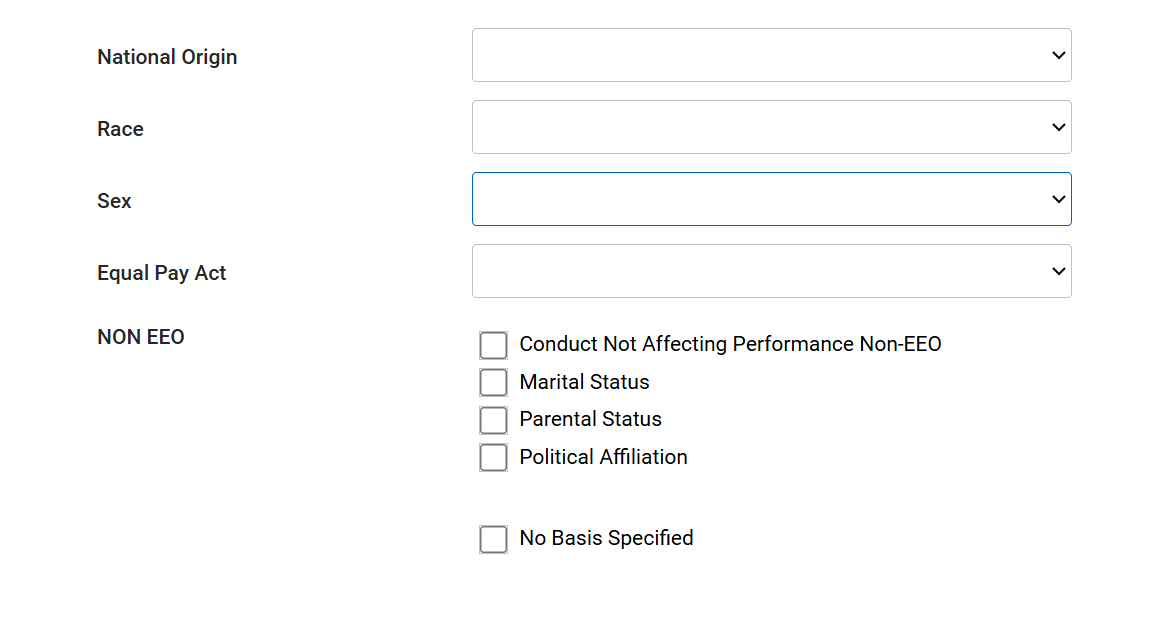Click the "National Origin" field label
This screenshot has height=619, width=1158.
pyautogui.click(x=167, y=57)
